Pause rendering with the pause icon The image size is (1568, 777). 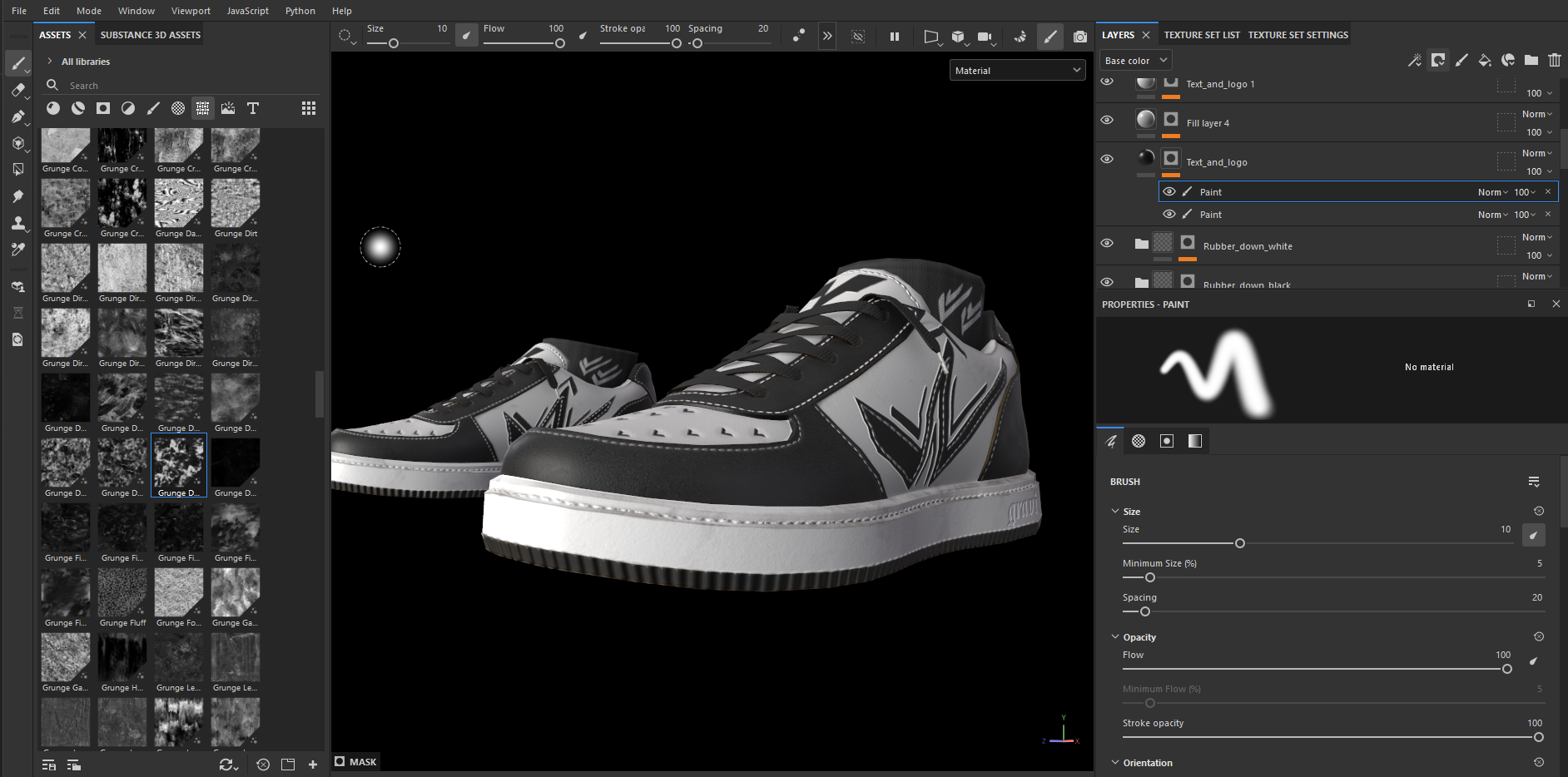pos(895,37)
